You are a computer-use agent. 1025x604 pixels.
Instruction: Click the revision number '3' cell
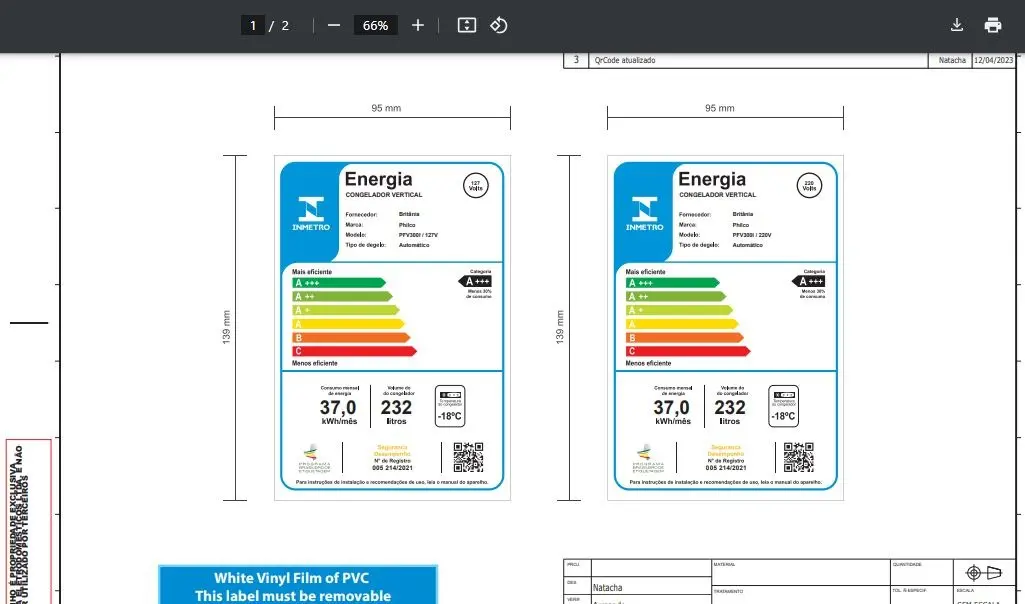tap(576, 60)
